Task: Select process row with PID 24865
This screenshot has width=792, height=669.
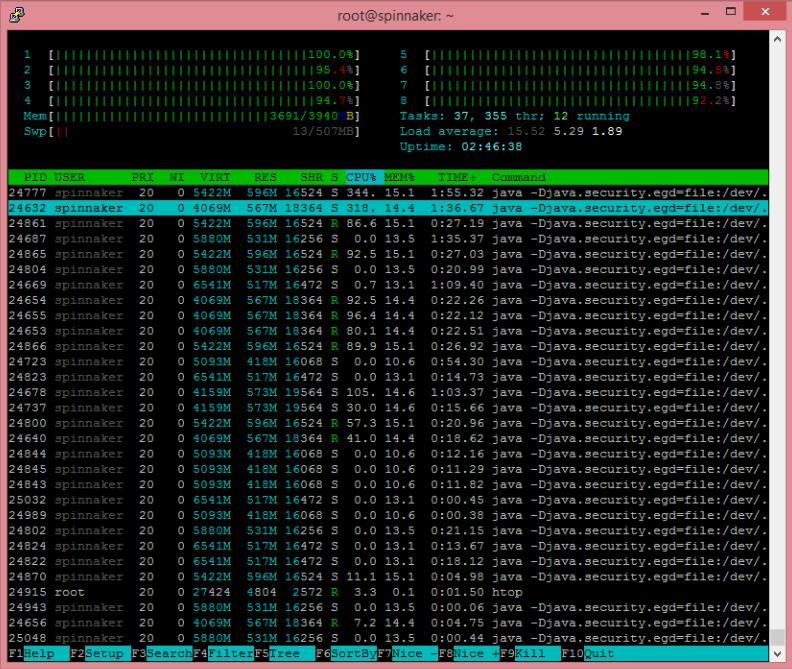Action: 388,254
